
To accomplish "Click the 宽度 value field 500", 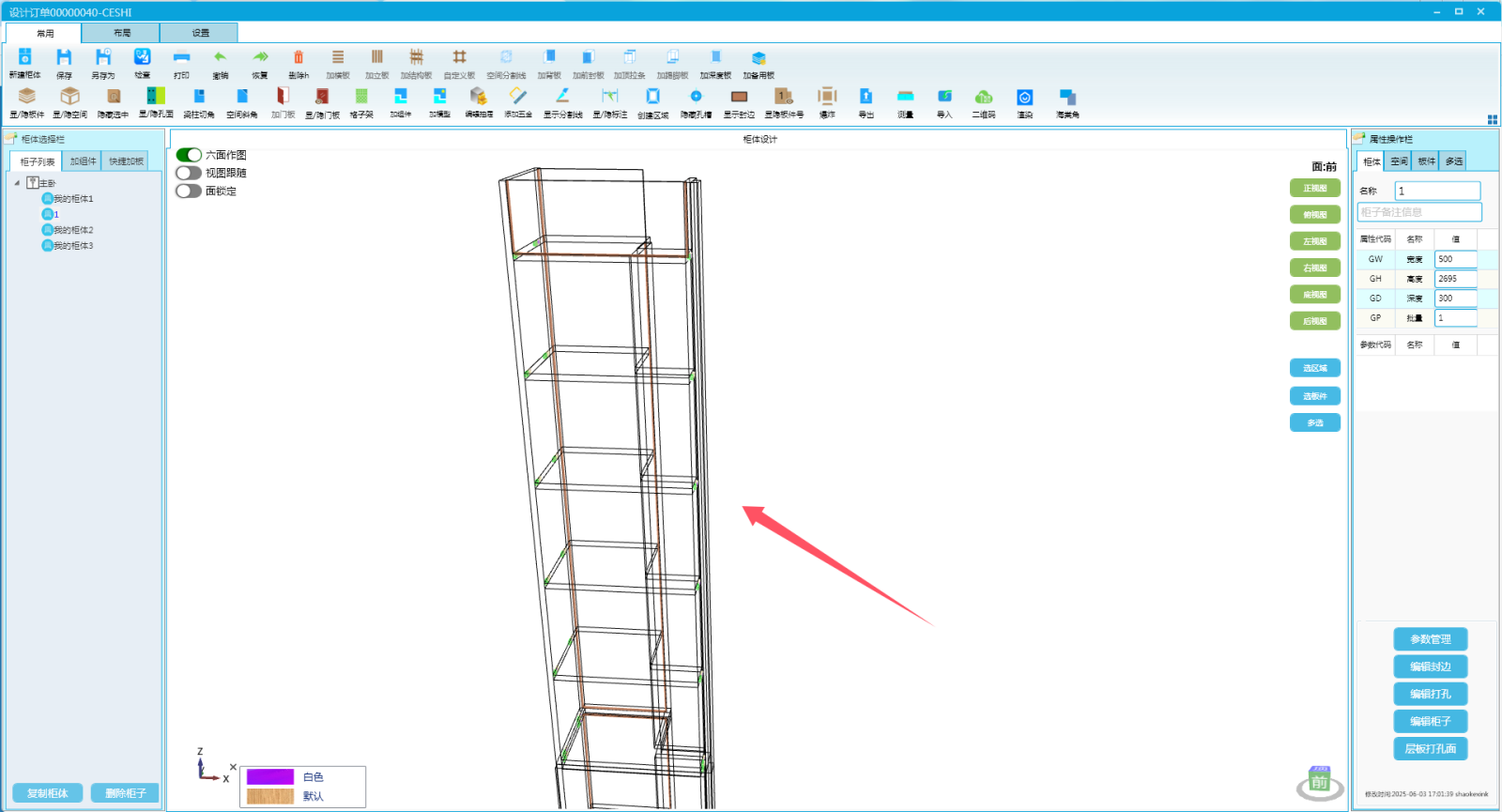I will click(1456, 259).
